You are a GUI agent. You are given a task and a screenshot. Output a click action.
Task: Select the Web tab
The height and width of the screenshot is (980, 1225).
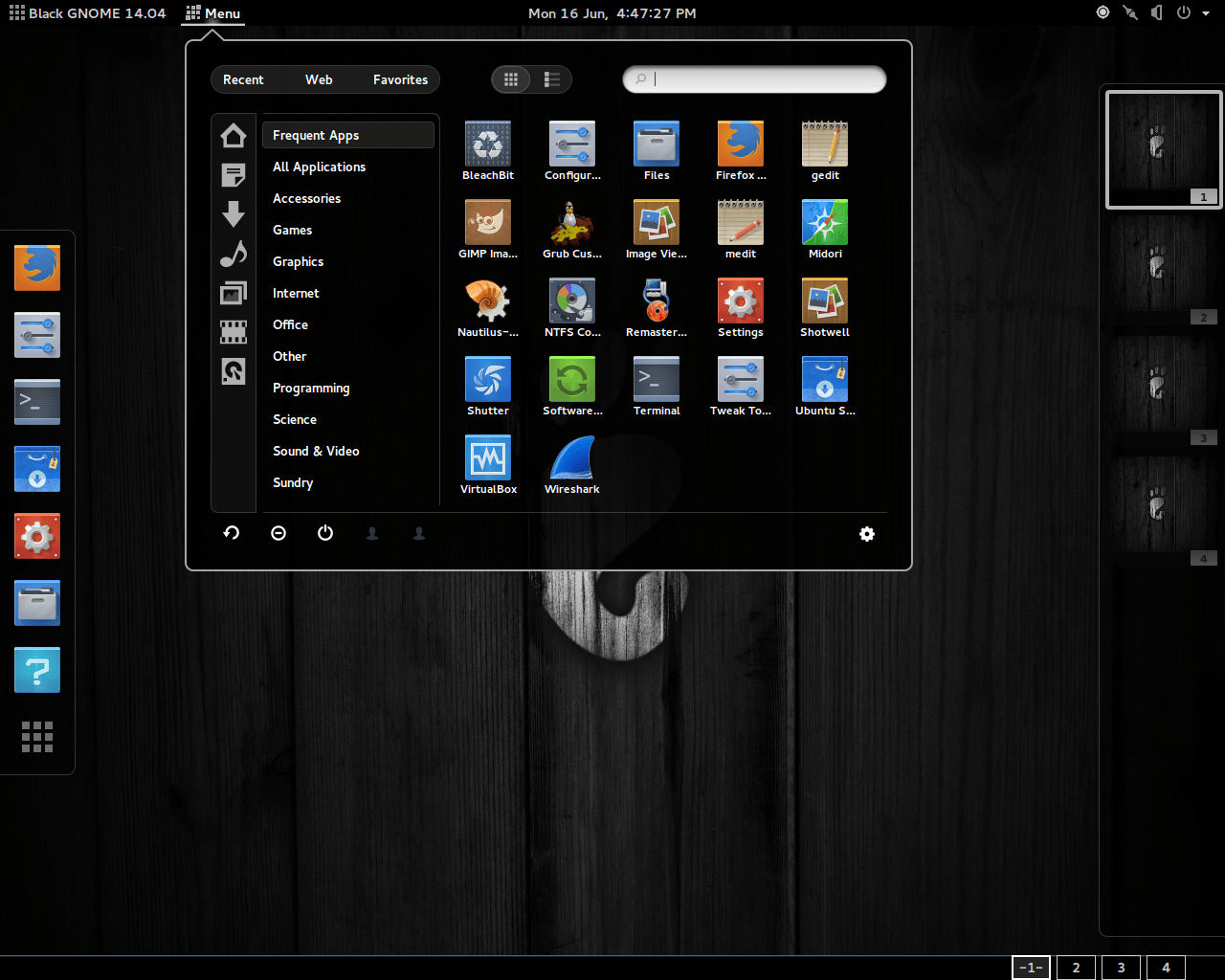(x=319, y=79)
